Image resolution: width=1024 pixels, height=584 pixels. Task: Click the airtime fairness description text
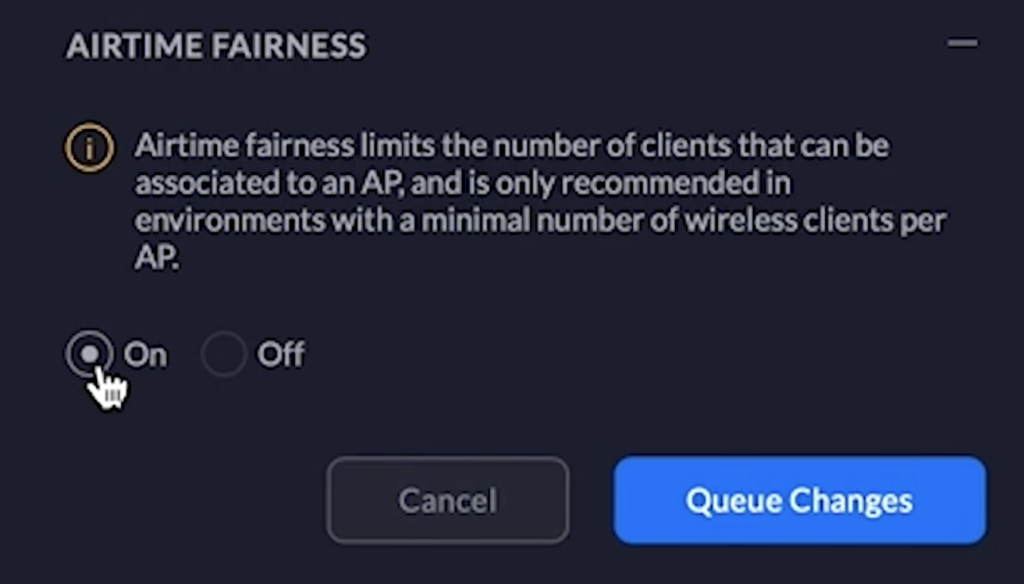point(541,201)
